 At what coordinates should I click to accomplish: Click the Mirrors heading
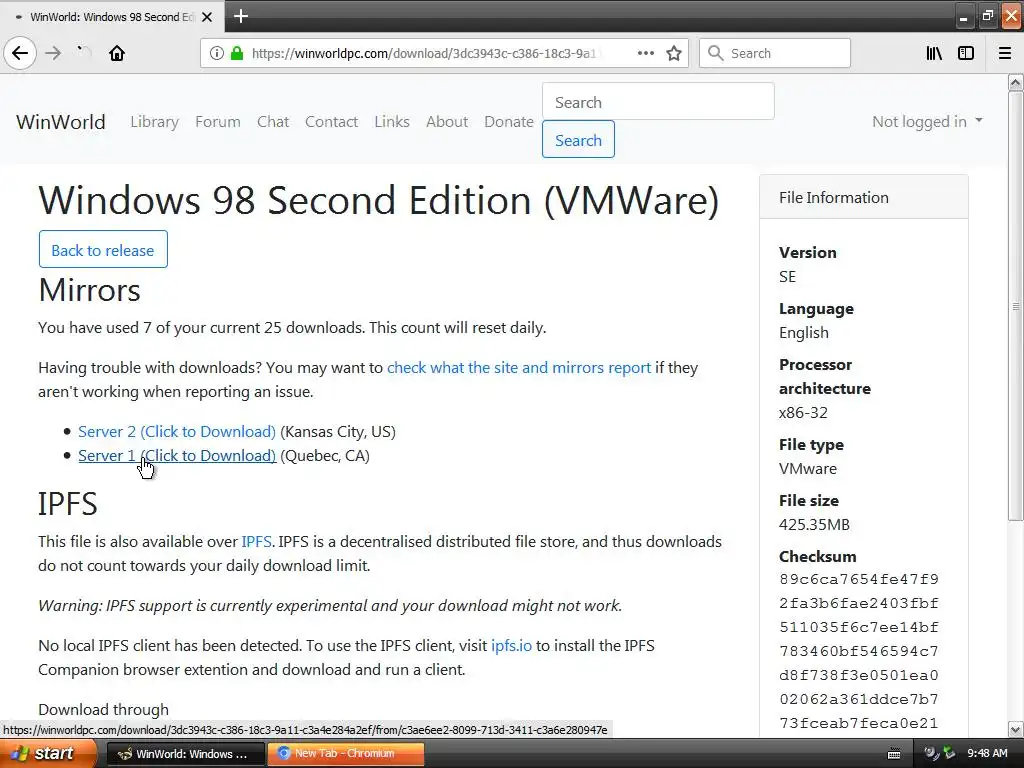[x=89, y=290]
